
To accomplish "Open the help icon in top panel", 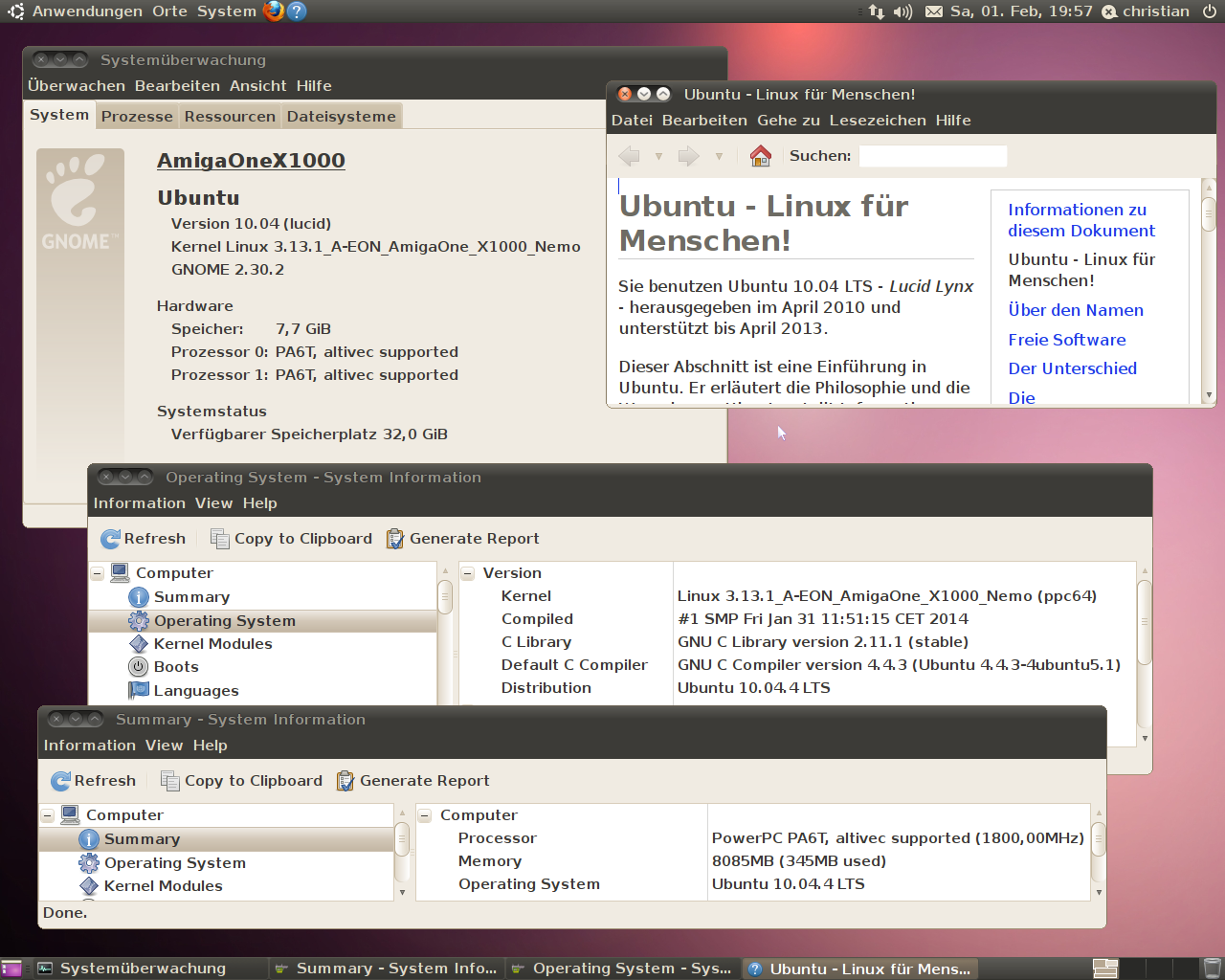I will point(297,11).
